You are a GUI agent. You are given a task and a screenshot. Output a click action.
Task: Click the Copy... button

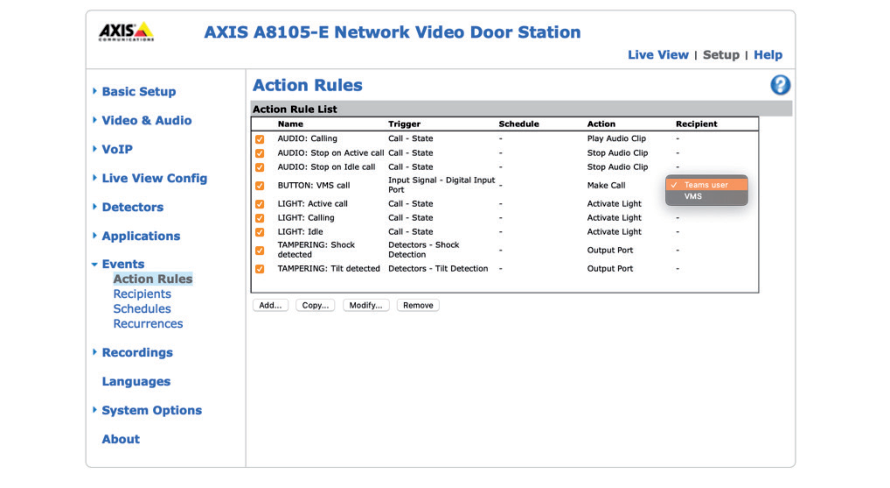[x=315, y=305]
